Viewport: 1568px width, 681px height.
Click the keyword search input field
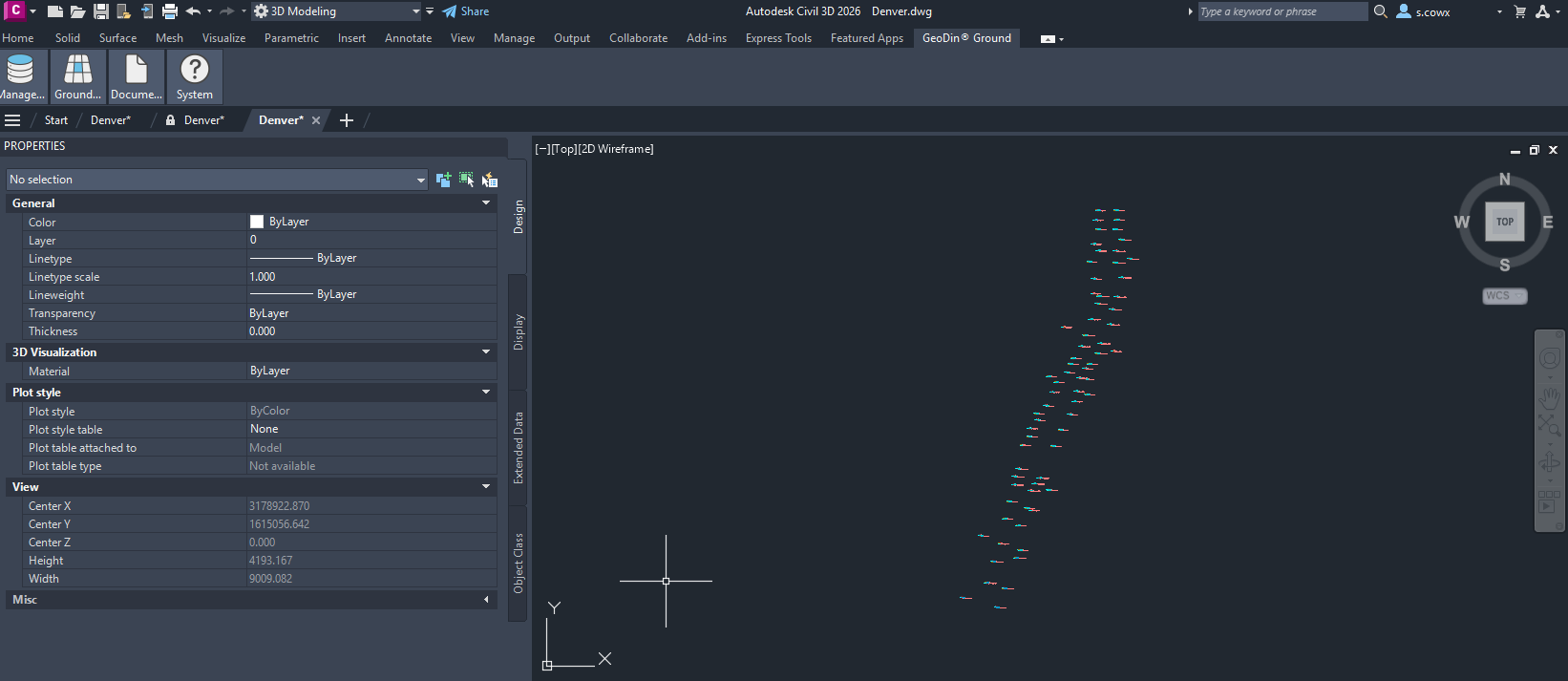point(1282,11)
